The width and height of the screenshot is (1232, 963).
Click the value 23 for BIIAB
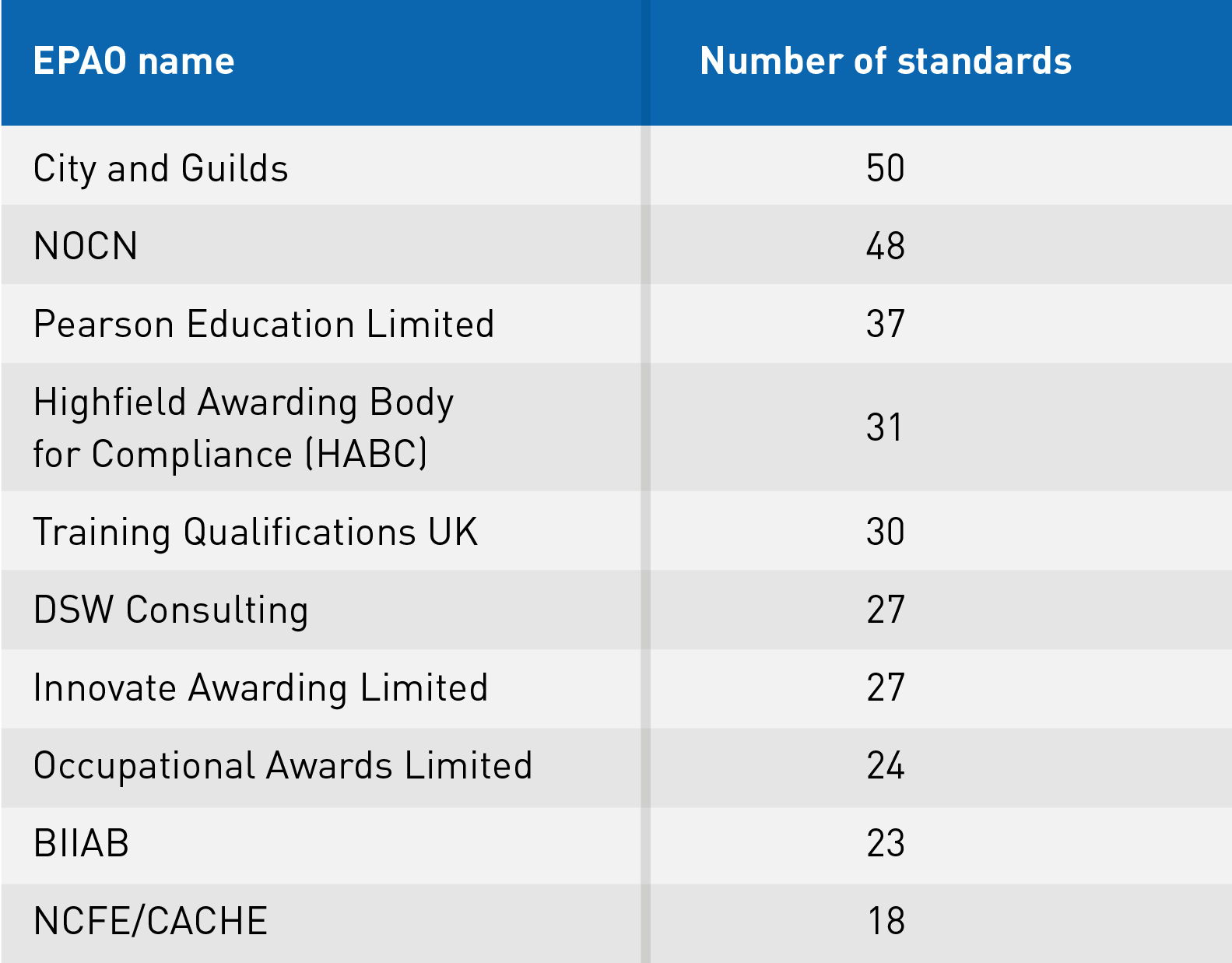tap(886, 843)
